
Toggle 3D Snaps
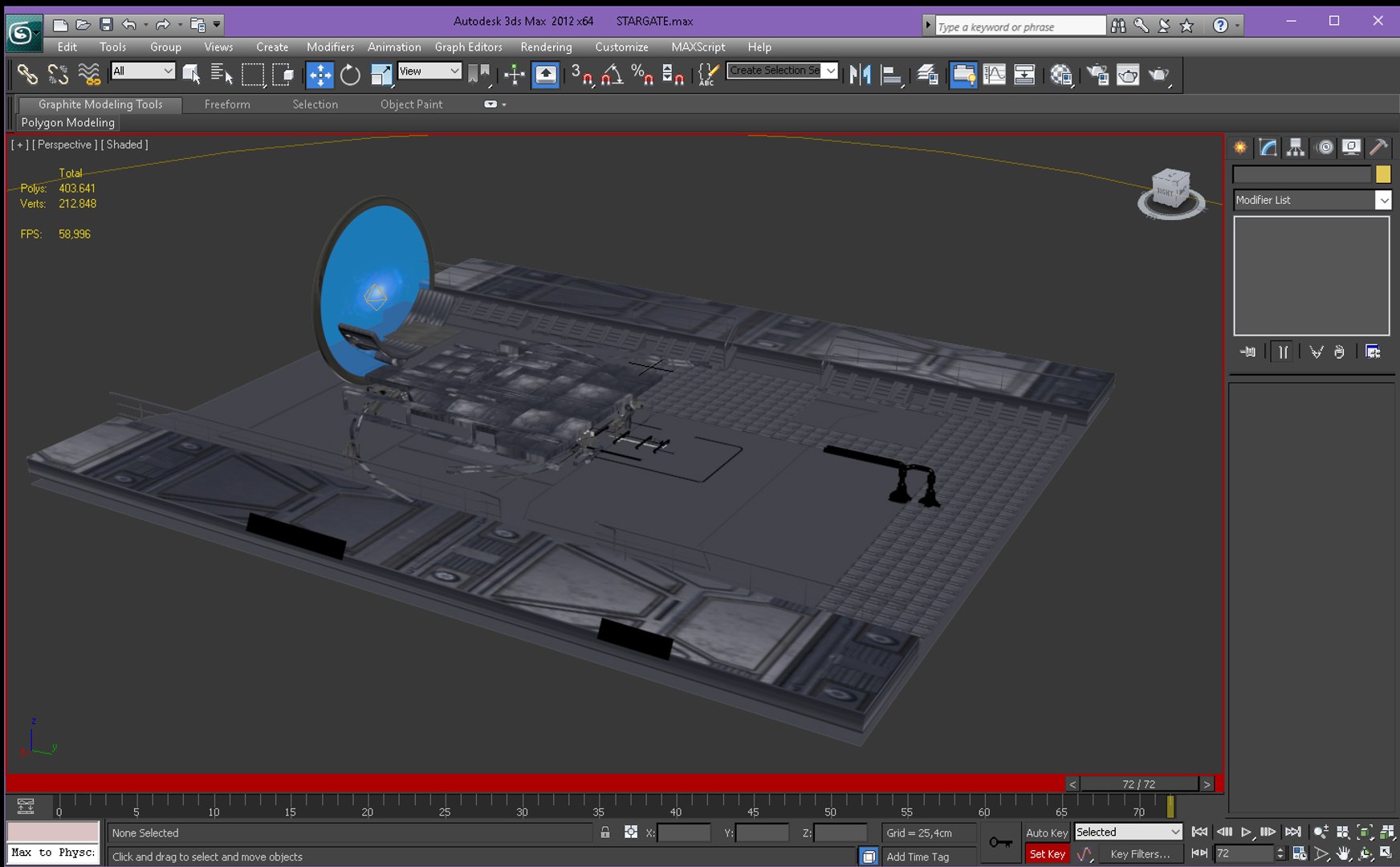tap(581, 75)
